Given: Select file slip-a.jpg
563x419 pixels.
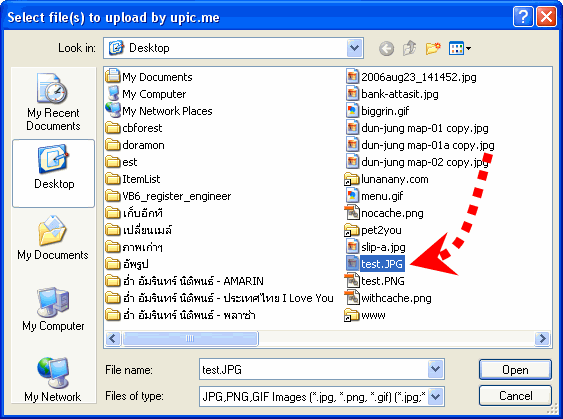Looking at the screenshot, I should 376,247.
